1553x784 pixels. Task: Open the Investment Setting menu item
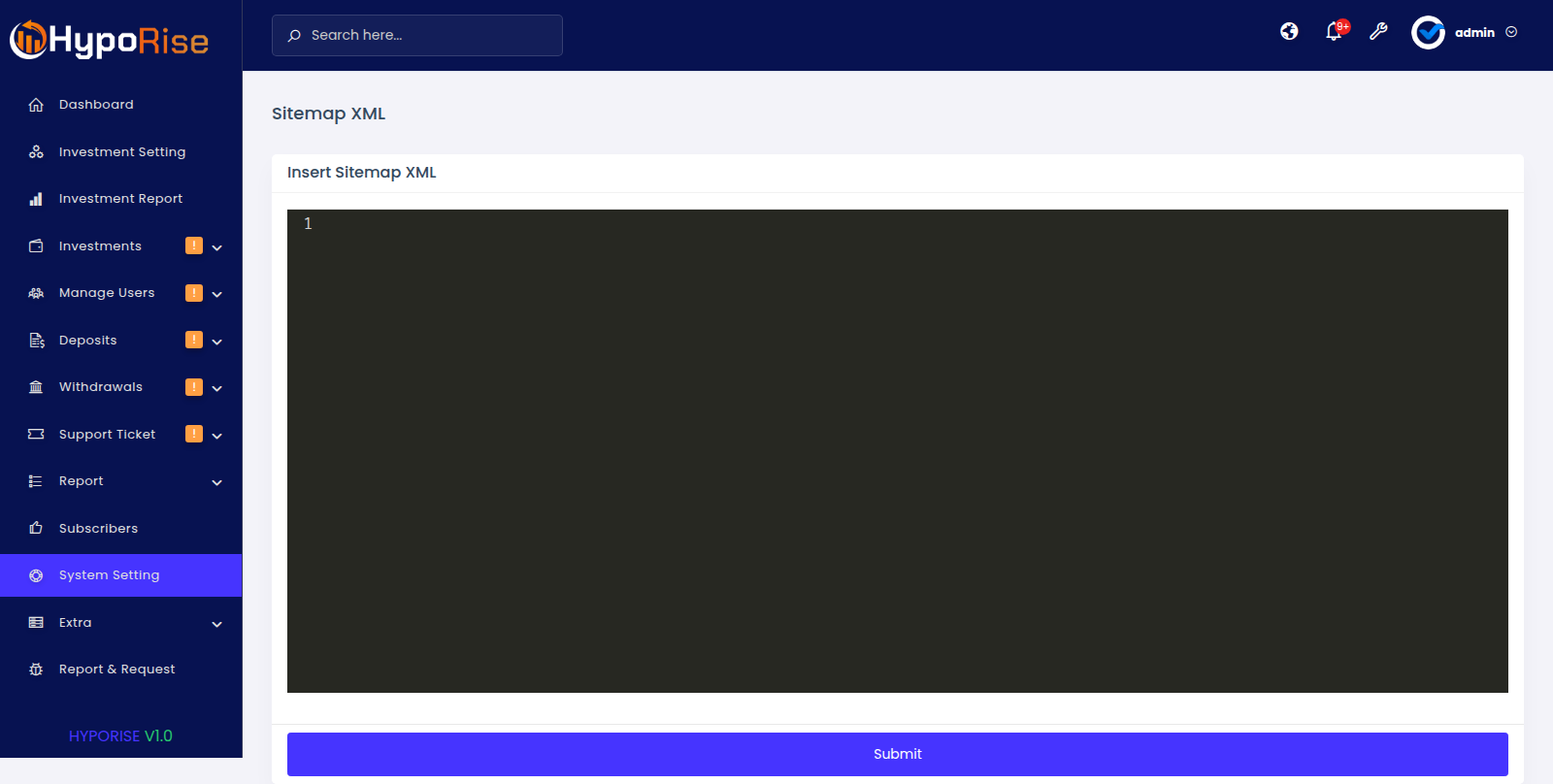(x=121, y=152)
